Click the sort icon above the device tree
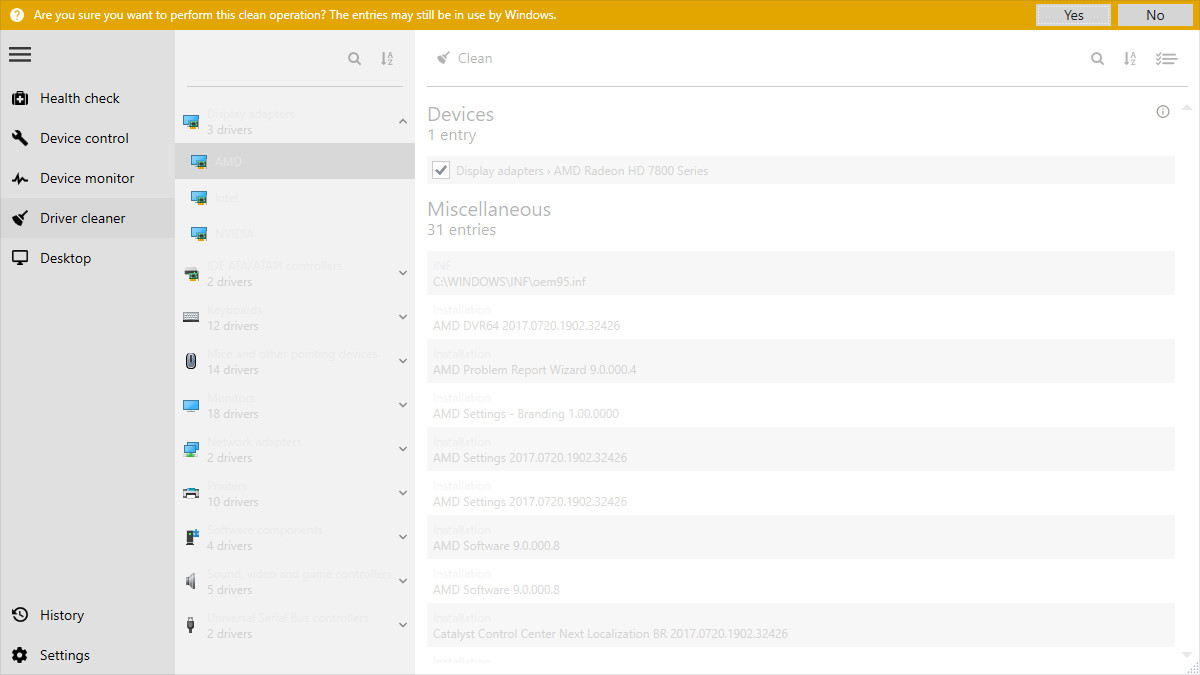This screenshot has width=1200, height=675. coord(387,58)
